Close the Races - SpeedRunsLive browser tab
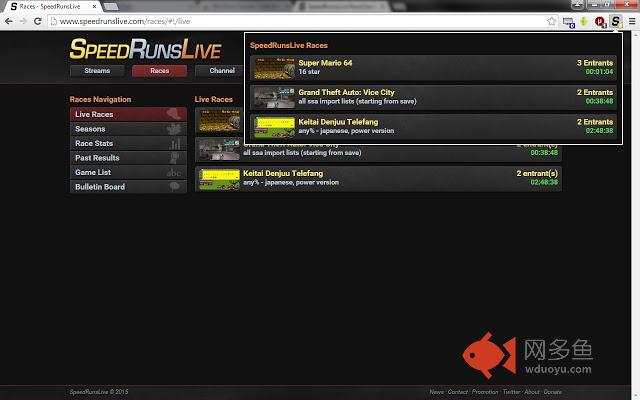640x400 pixels. click(95, 7)
